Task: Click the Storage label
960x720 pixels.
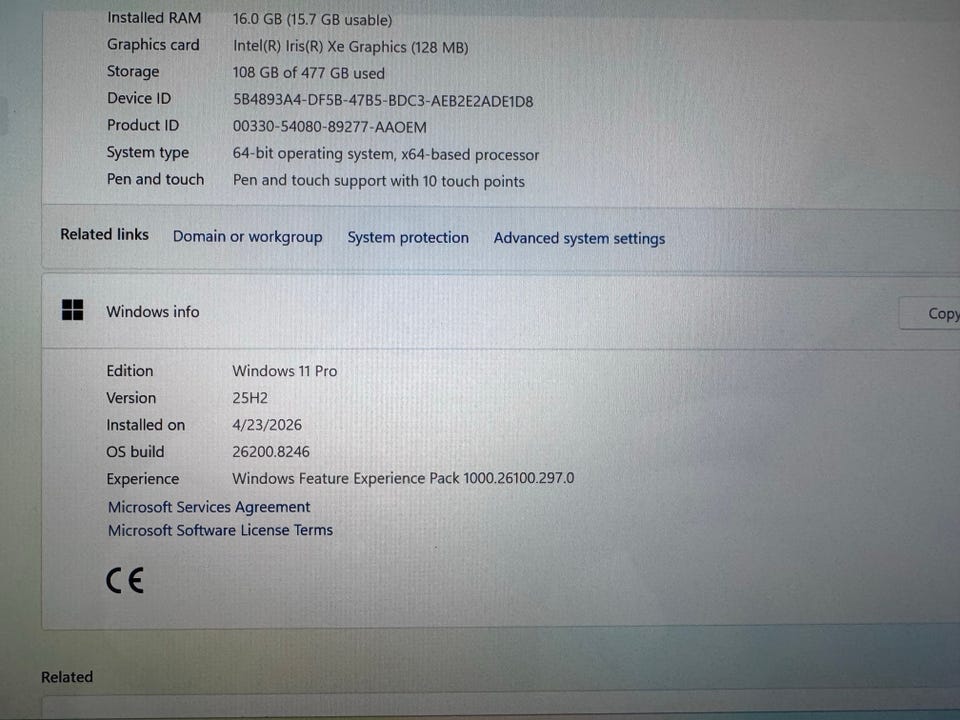Action: [x=133, y=72]
